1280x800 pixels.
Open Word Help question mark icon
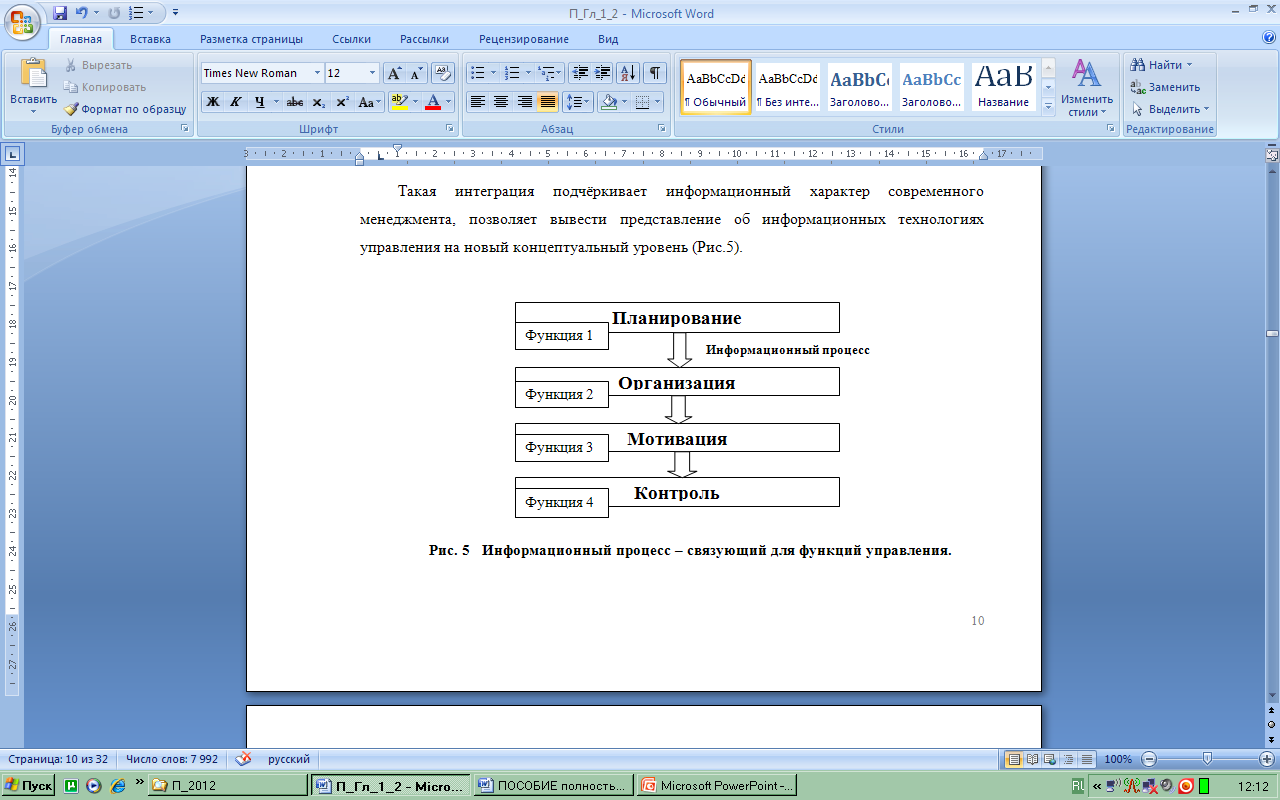click(1269, 38)
